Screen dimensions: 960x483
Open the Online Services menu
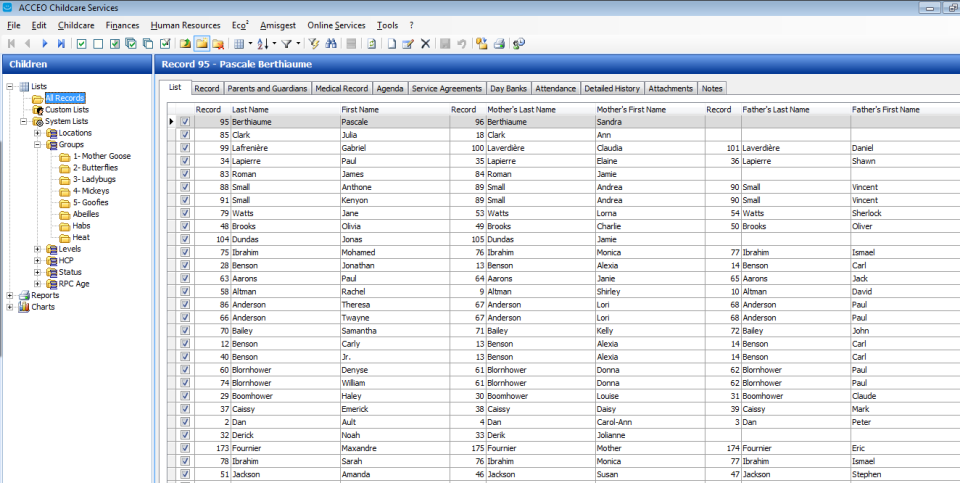click(336, 25)
